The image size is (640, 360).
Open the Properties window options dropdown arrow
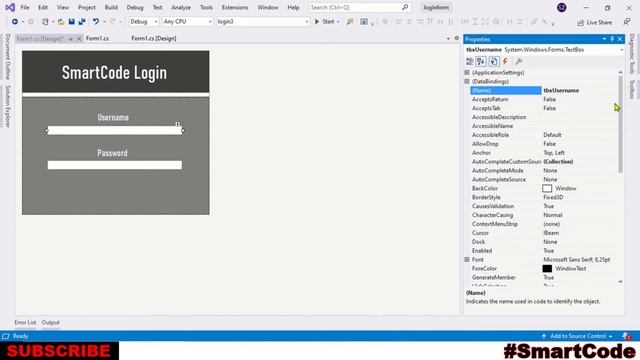coord(604,39)
